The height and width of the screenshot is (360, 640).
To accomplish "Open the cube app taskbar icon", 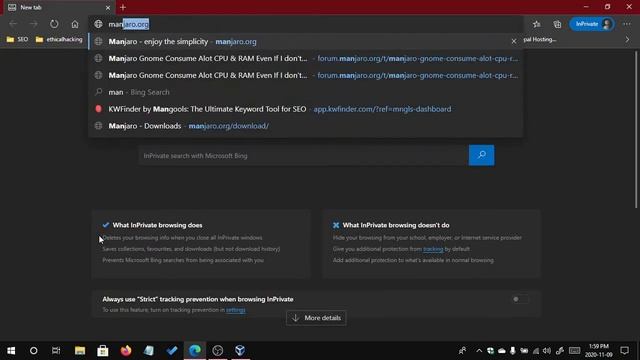I will tap(240, 351).
